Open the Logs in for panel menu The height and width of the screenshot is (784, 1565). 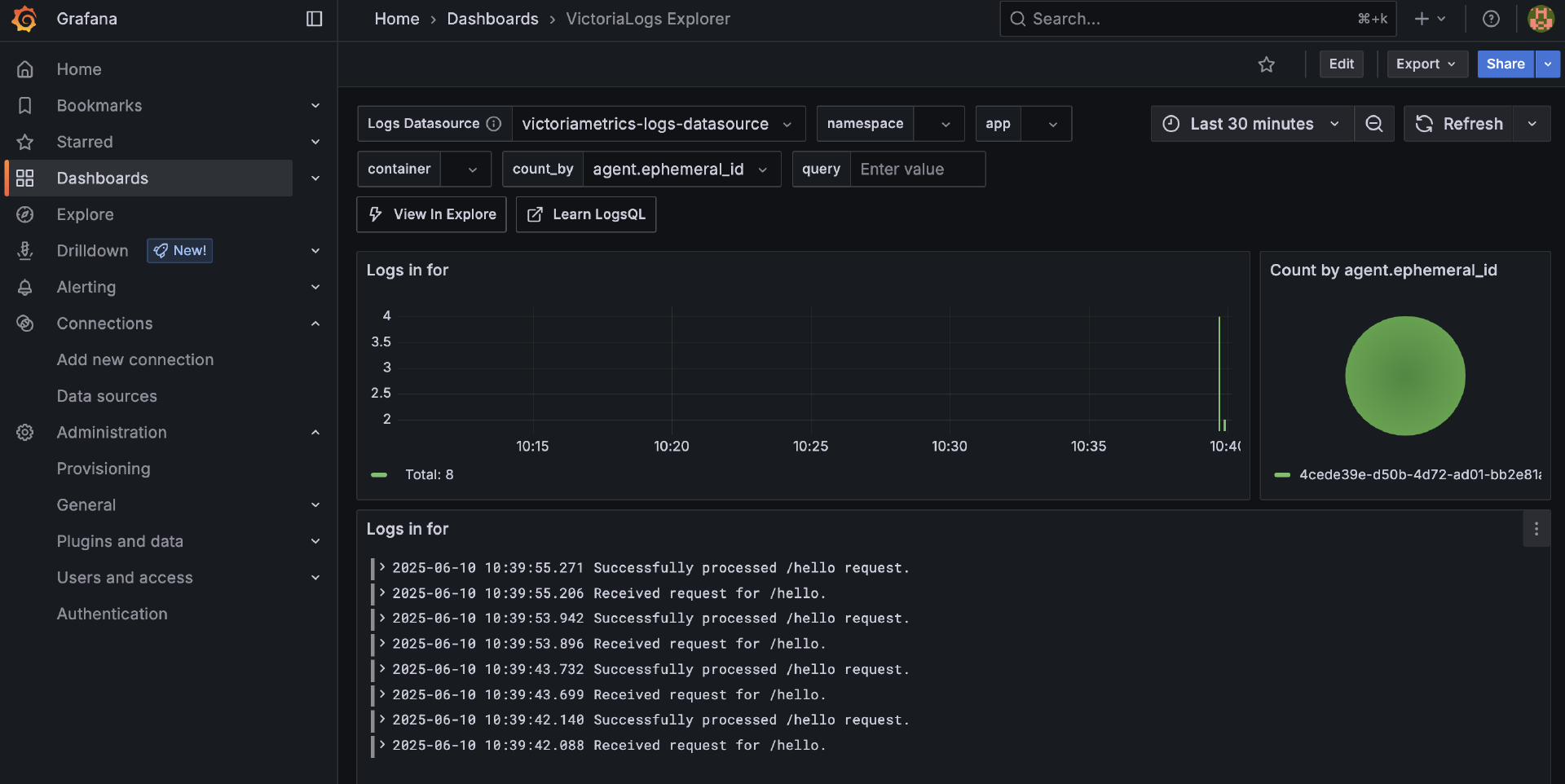1536,529
